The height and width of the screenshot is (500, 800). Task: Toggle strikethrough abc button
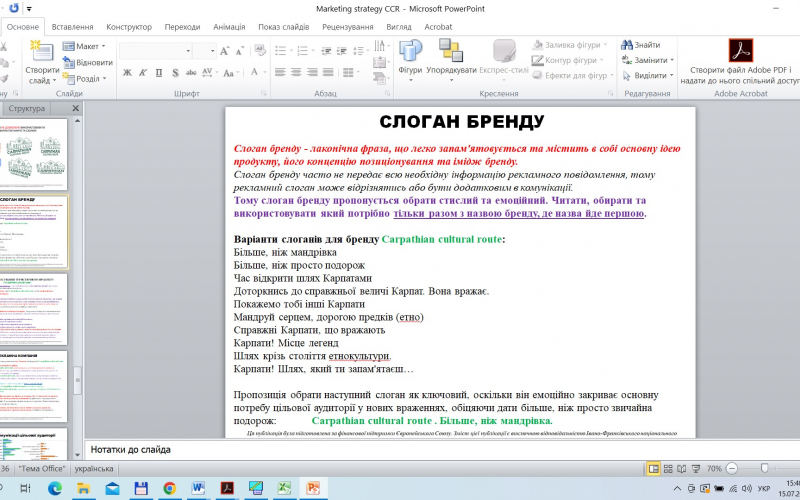pyautogui.click(x=191, y=73)
